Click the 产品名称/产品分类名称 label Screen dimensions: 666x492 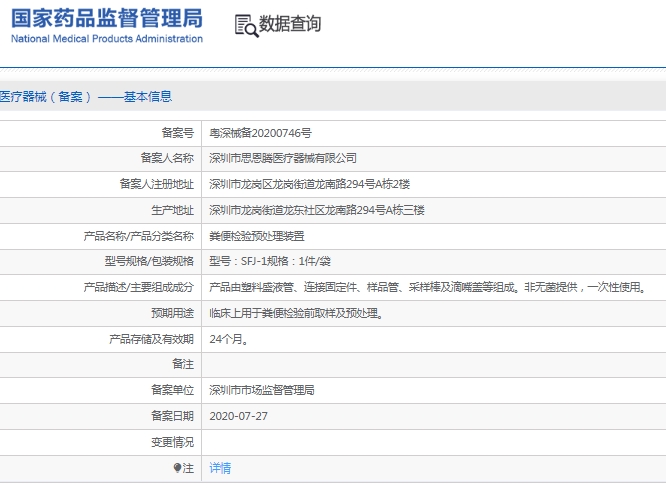tap(138, 236)
